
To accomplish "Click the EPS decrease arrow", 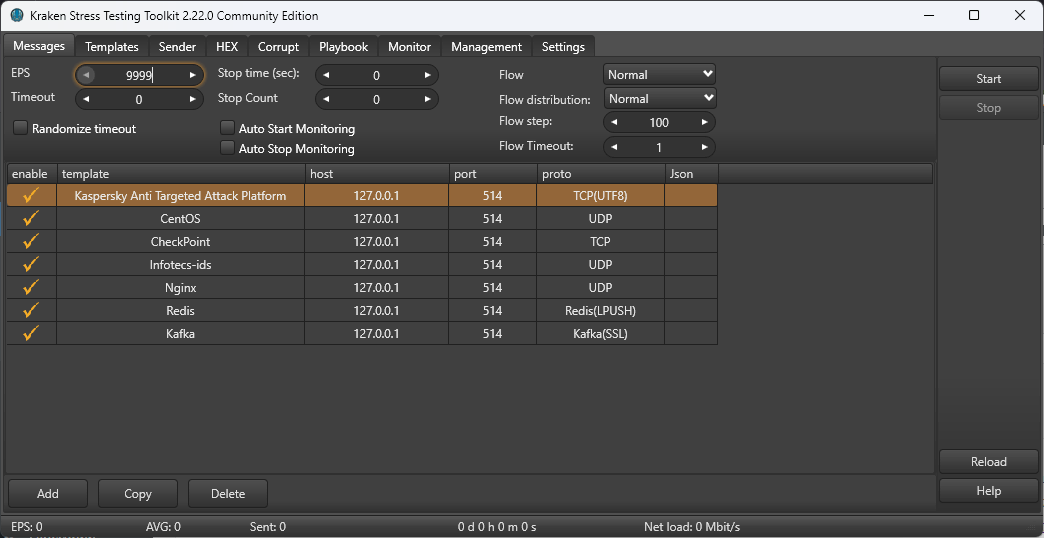I will click(86, 75).
